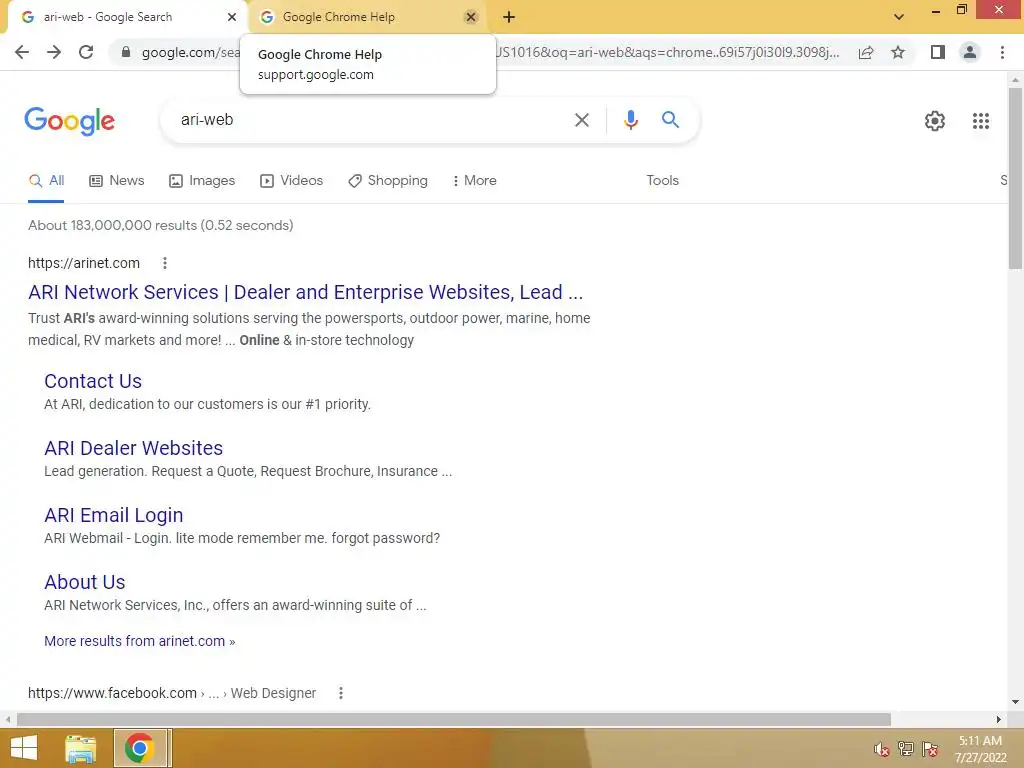1024x768 pixels.
Task: Open File Explorer from the taskbar
Action: pyautogui.click(x=81, y=748)
